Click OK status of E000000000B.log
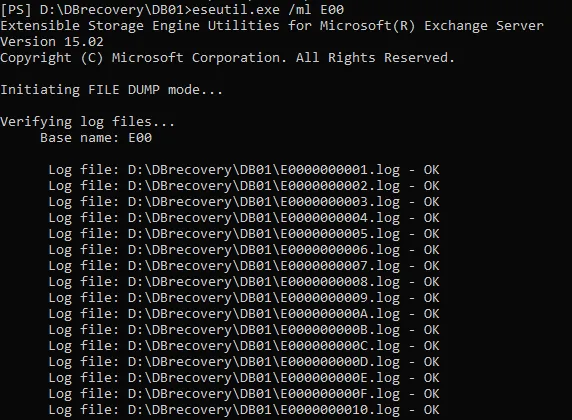 (432, 330)
